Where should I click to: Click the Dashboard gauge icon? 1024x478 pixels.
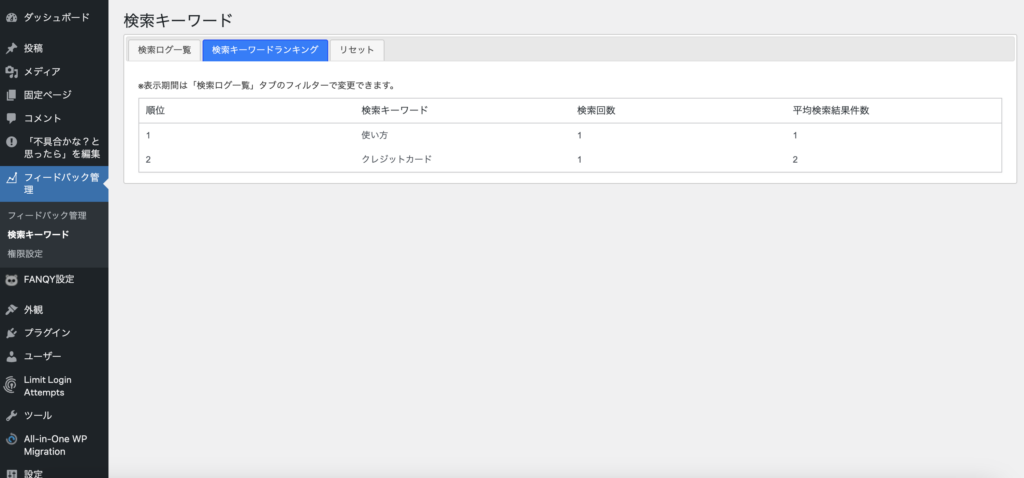point(11,18)
